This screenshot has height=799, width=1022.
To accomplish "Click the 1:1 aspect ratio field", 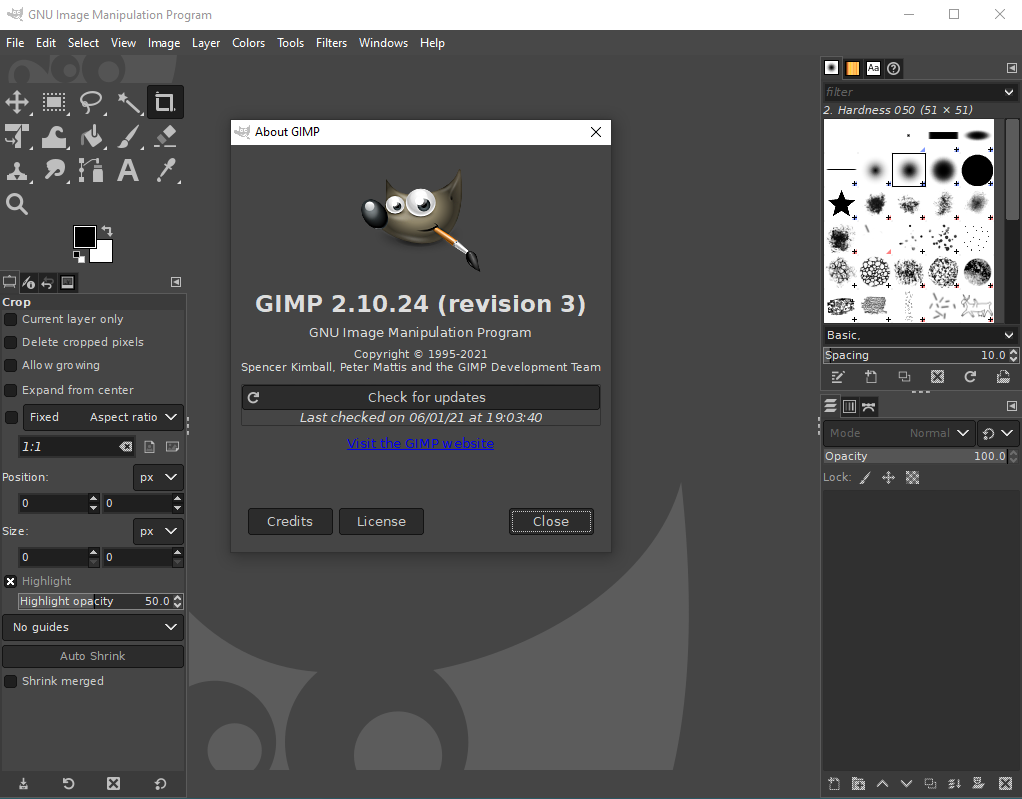I will 68,446.
